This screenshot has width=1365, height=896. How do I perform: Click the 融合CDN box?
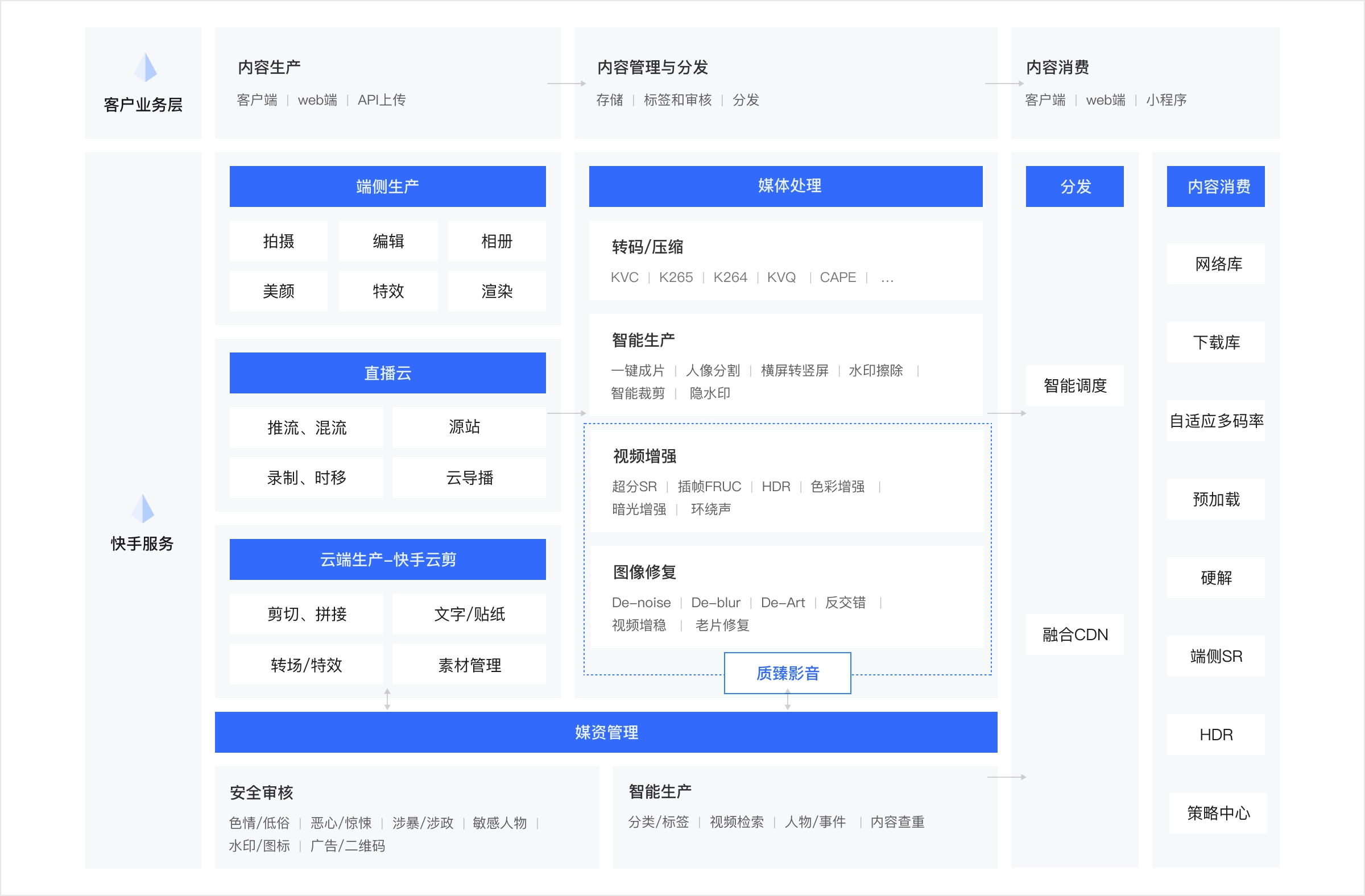click(x=1075, y=634)
